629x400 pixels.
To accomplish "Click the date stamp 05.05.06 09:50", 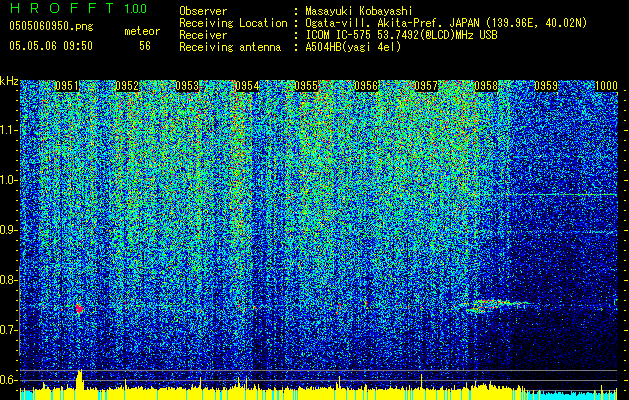I will [x=51, y=46].
